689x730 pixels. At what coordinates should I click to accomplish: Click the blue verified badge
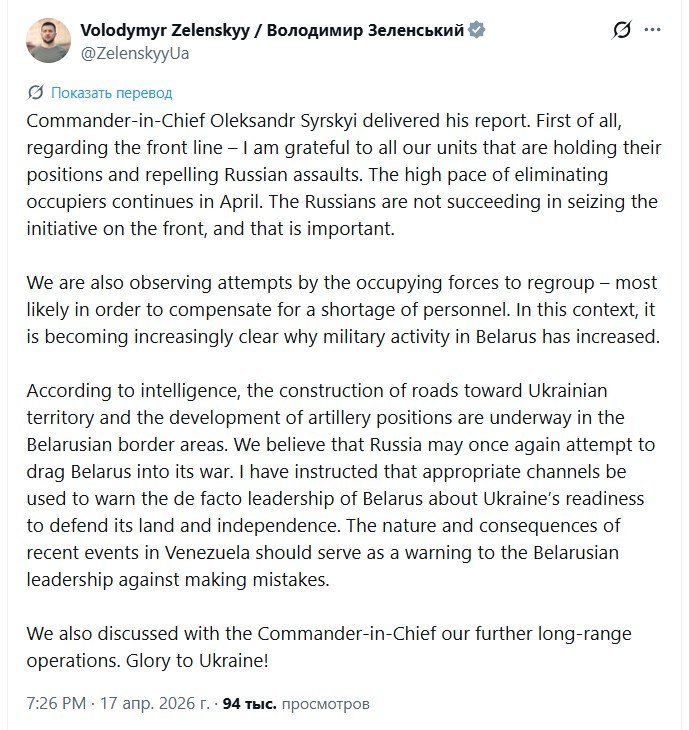click(478, 30)
